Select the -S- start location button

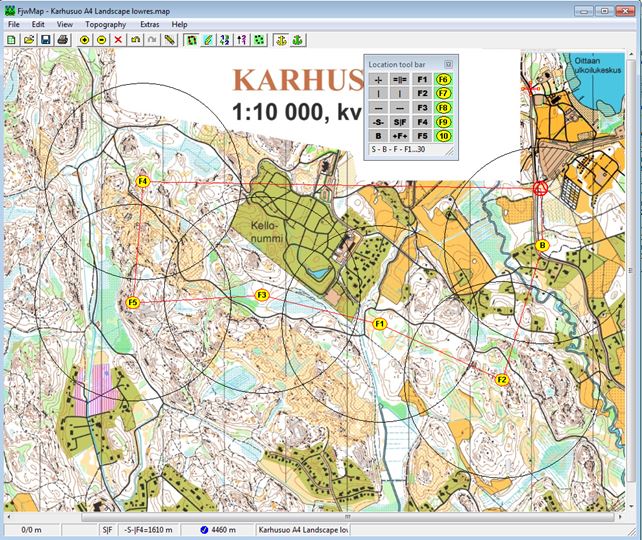(x=378, y=122)
